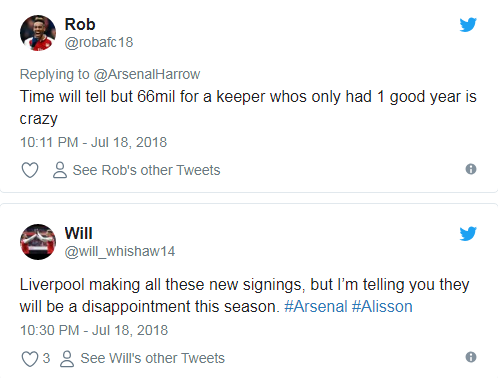
Task: Like Rob's tweet with the heart icon
Action: (30, 170)
